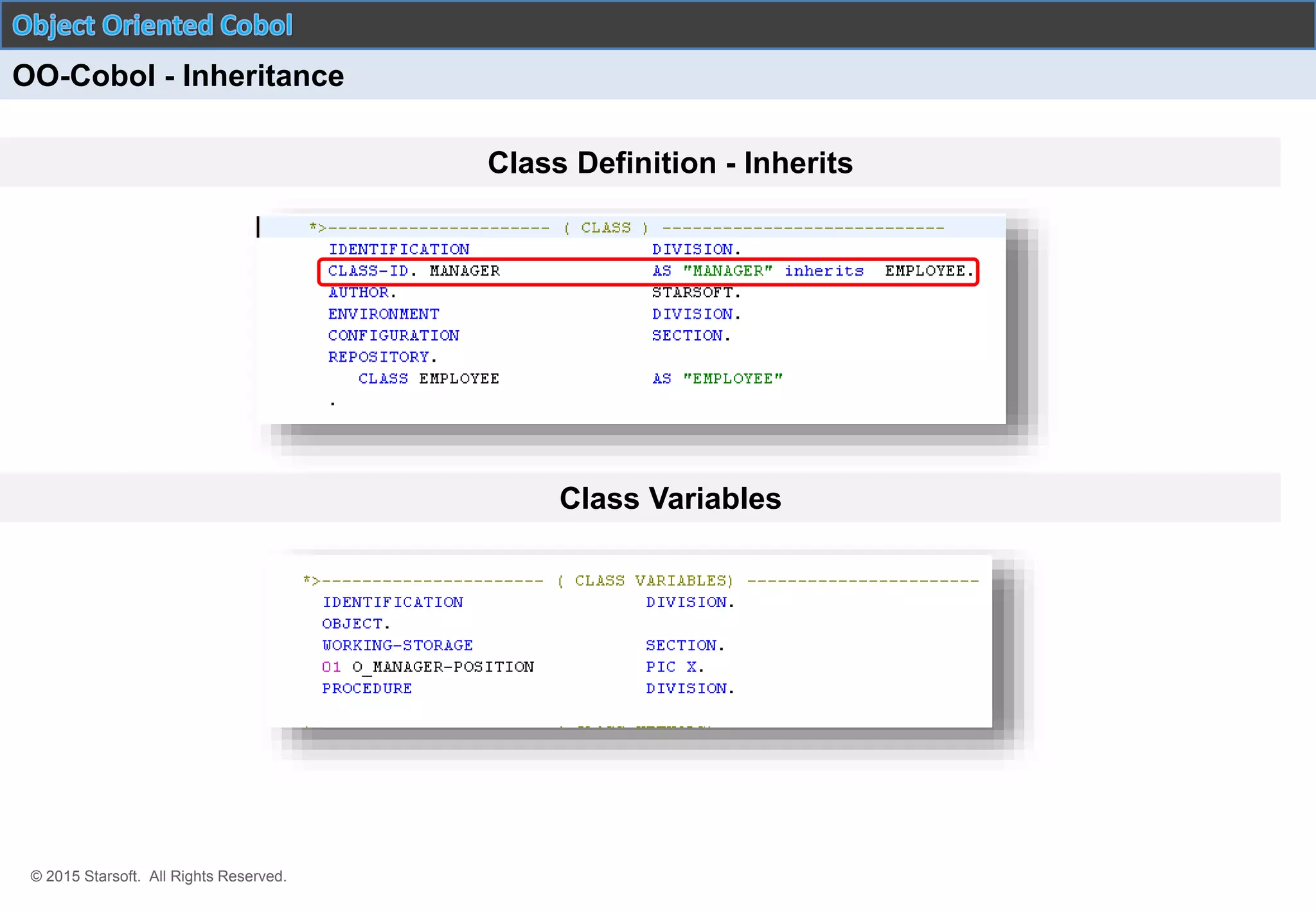This screenshot has width=1316, height=911.
Task: Click the '( CLASS )' comment header
Action: tap(606, 228)
